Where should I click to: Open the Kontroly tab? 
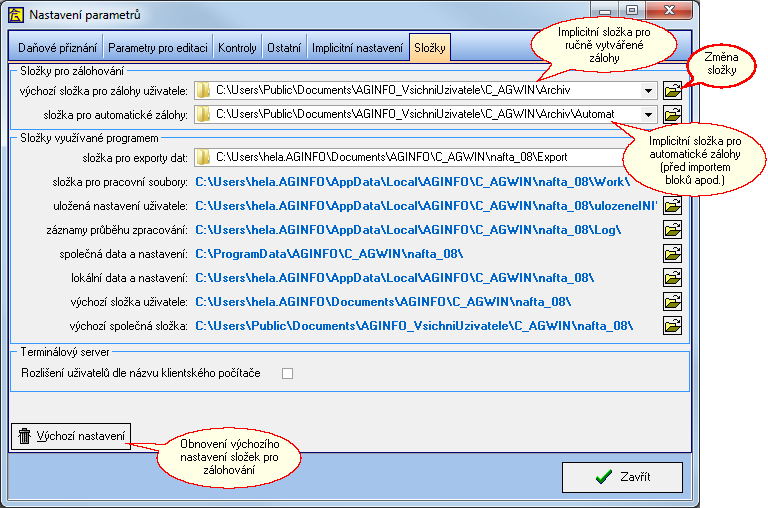click(x=237, y=48)
